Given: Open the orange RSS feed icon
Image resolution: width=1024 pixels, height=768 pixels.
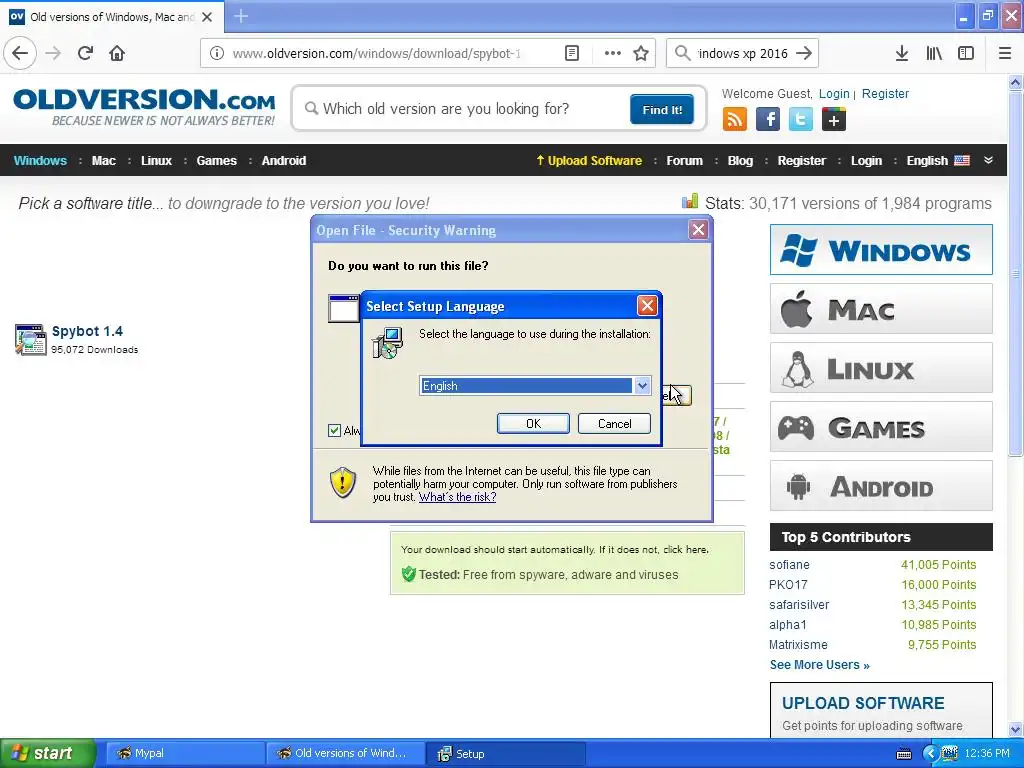Looking at the screenshot, I should [735, 120].
